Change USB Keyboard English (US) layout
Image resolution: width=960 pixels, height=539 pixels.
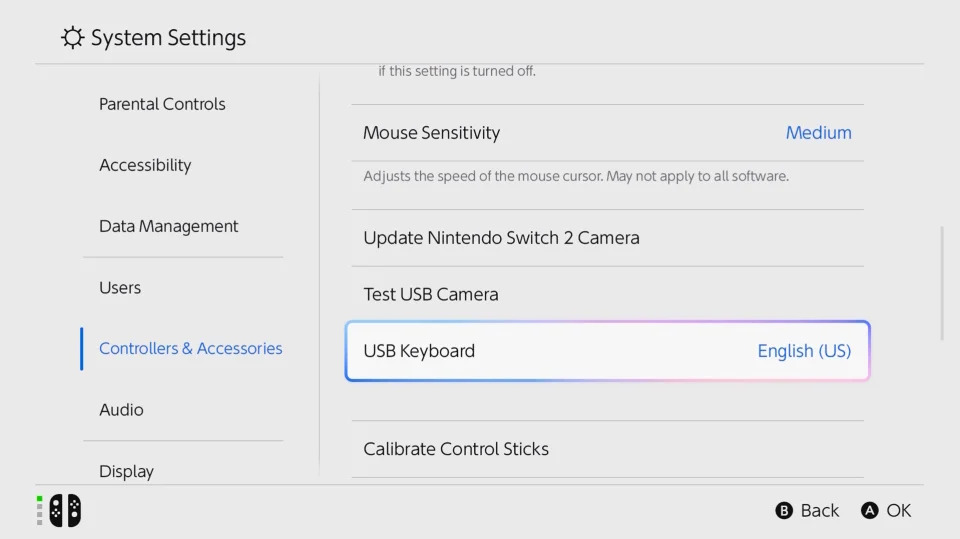804,351
